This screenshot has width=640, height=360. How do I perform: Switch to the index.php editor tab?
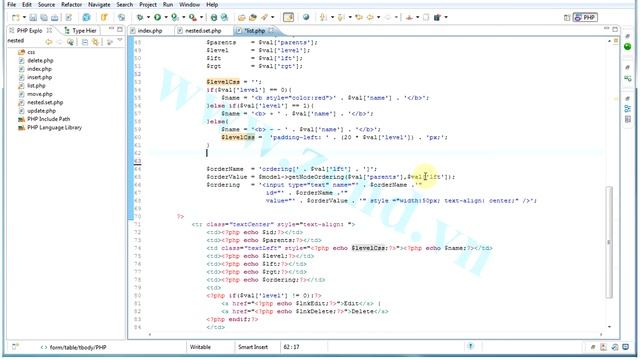150,31
